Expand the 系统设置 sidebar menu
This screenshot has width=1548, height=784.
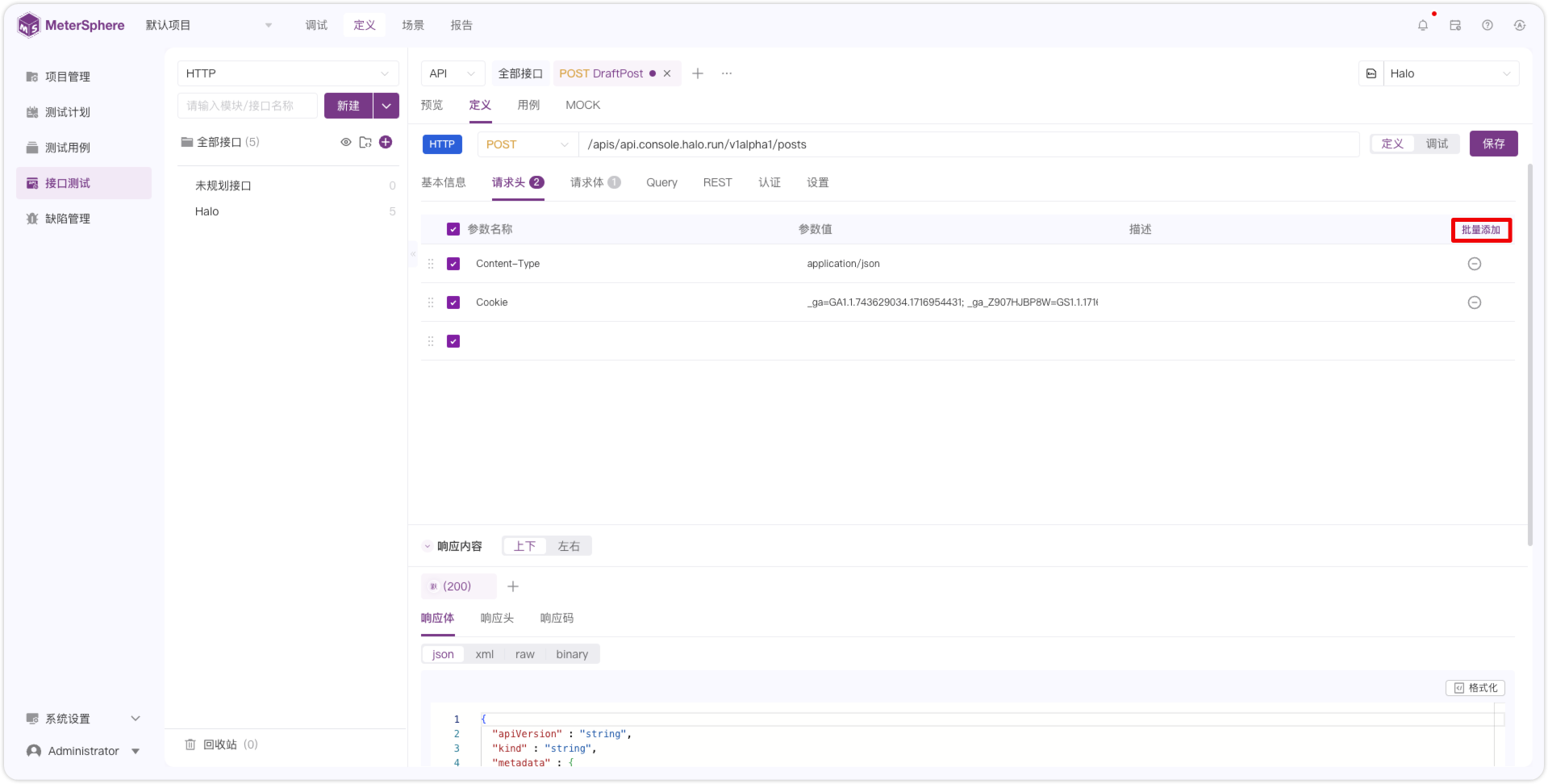point(84,719)
